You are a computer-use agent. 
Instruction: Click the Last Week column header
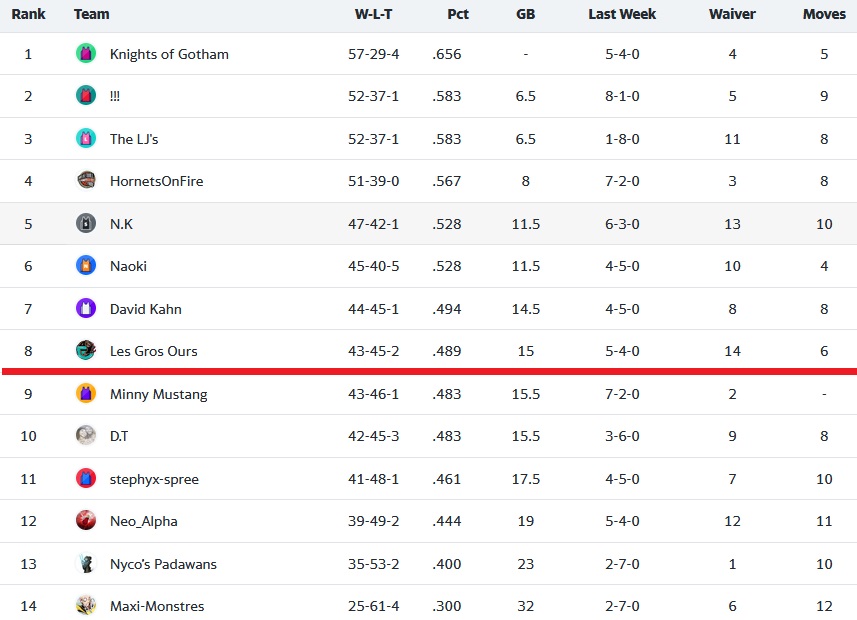(622, 14)
